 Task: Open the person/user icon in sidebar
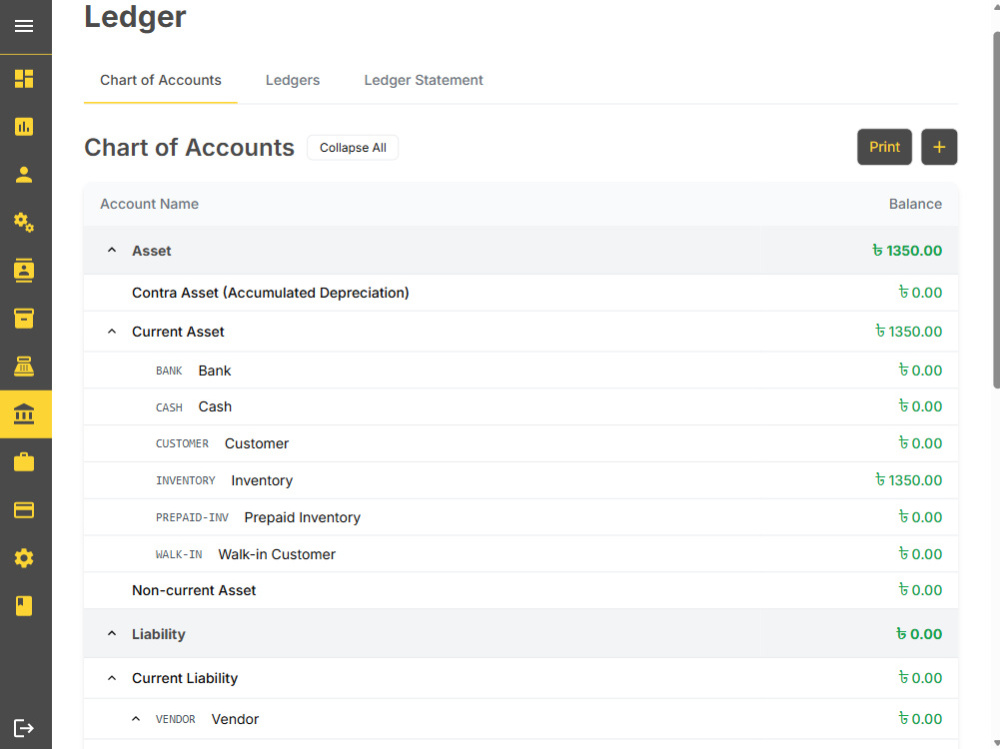click(24, 174)
